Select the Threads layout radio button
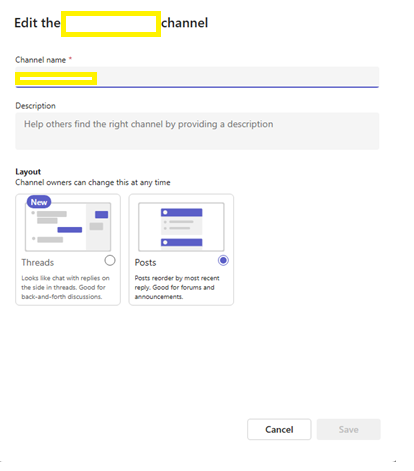414x471 pixels. point(110,260)
